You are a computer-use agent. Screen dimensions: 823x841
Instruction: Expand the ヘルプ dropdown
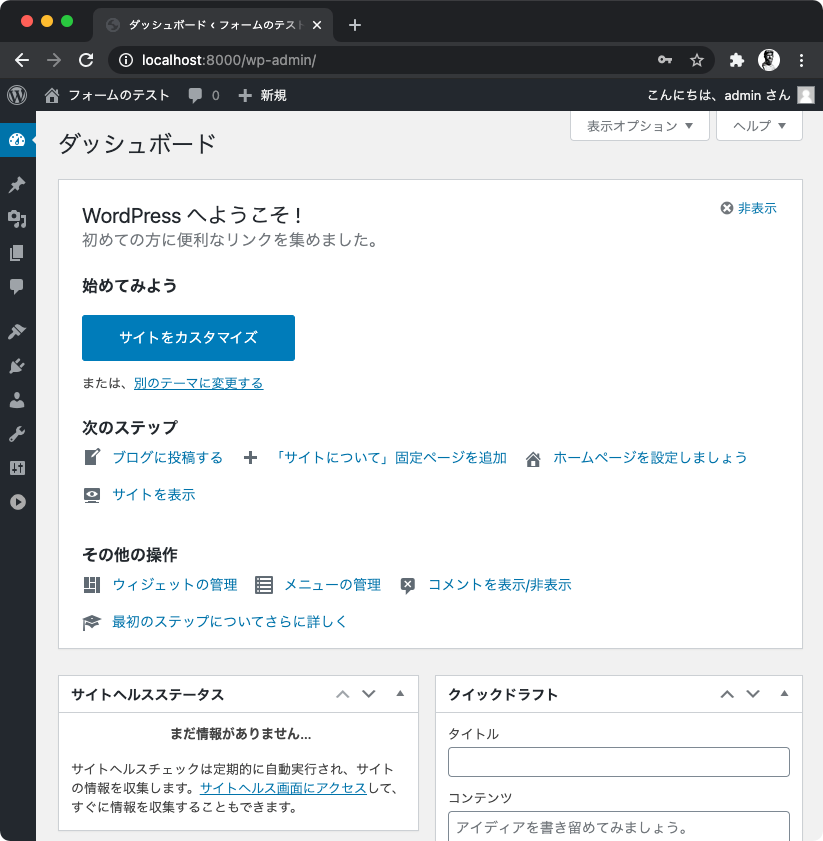(759, 126)
